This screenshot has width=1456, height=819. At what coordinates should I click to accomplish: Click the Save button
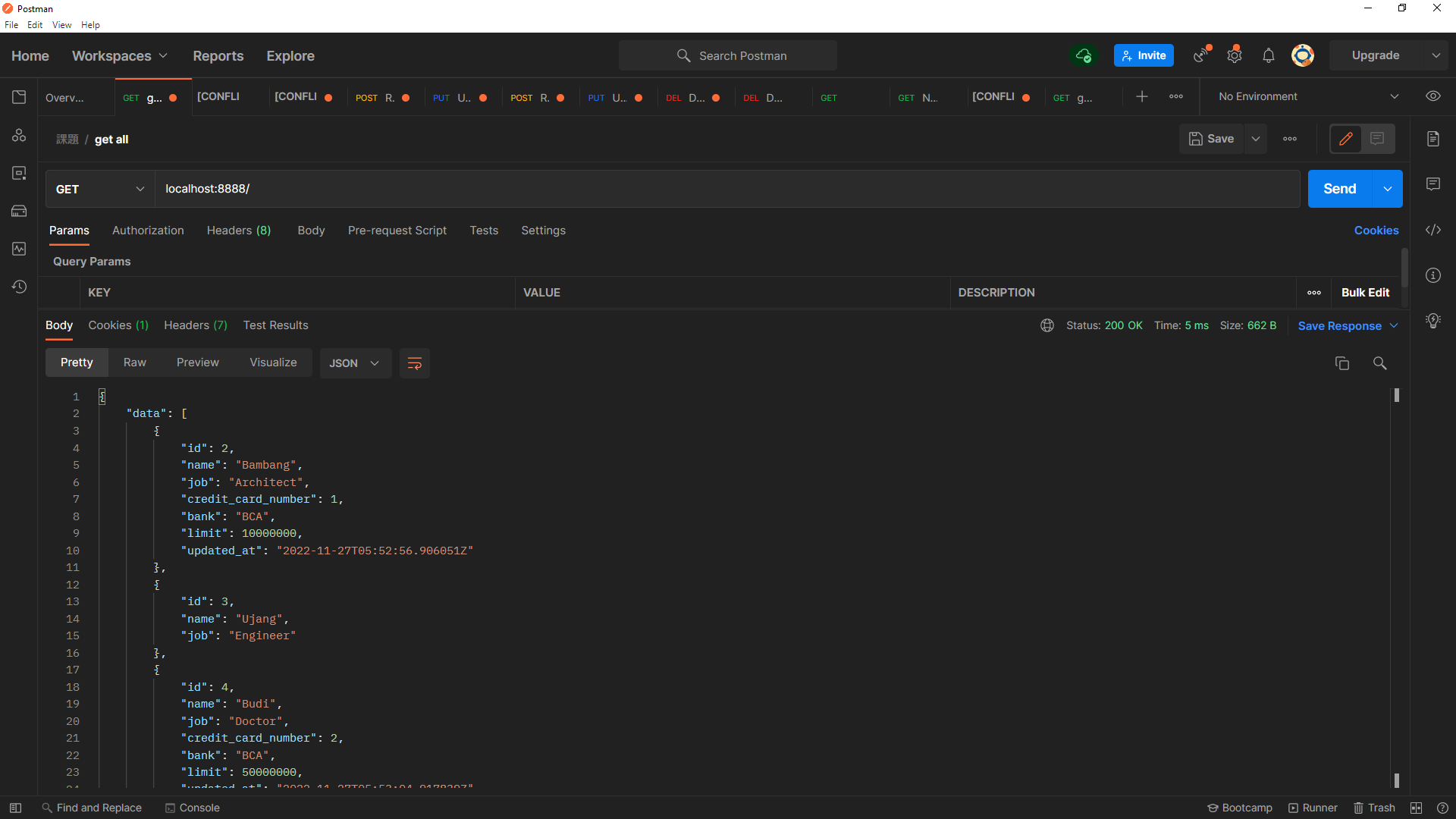(x=1212, y=139)
